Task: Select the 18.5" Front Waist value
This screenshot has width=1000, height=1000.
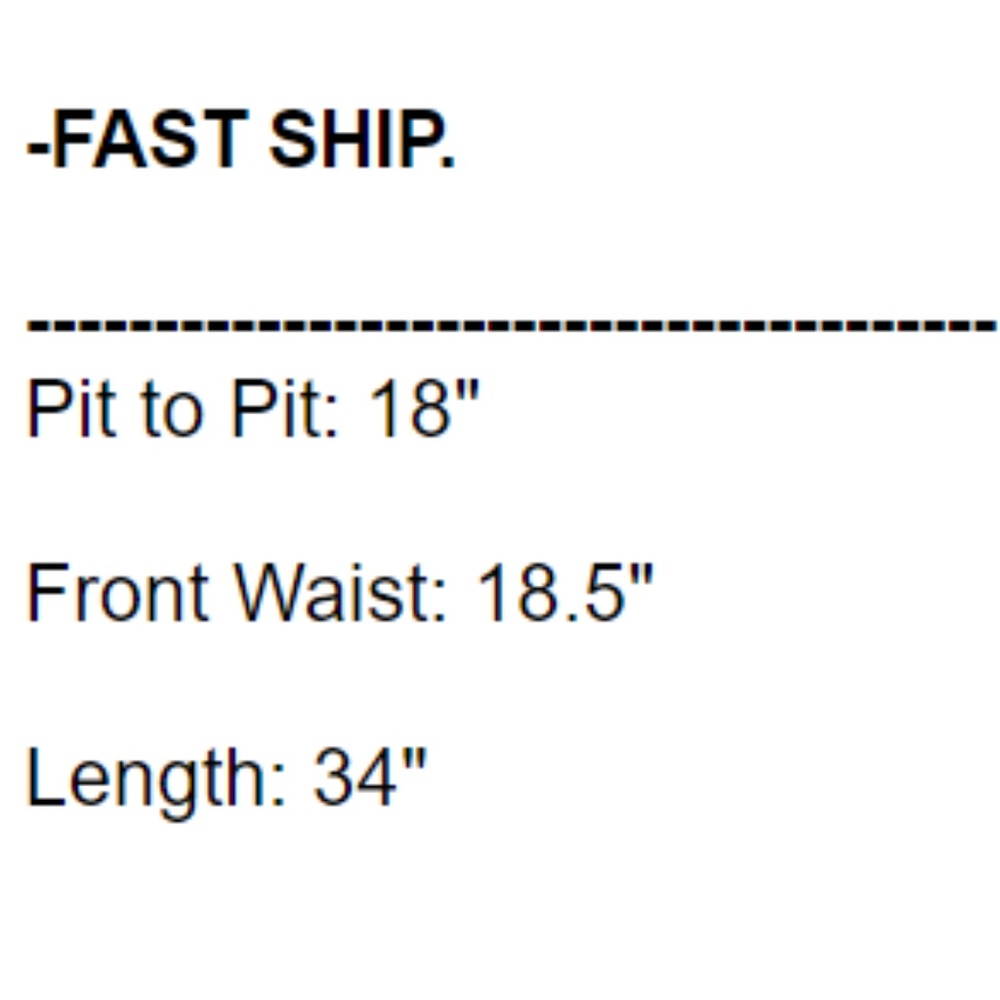Action: coord(566,592)
